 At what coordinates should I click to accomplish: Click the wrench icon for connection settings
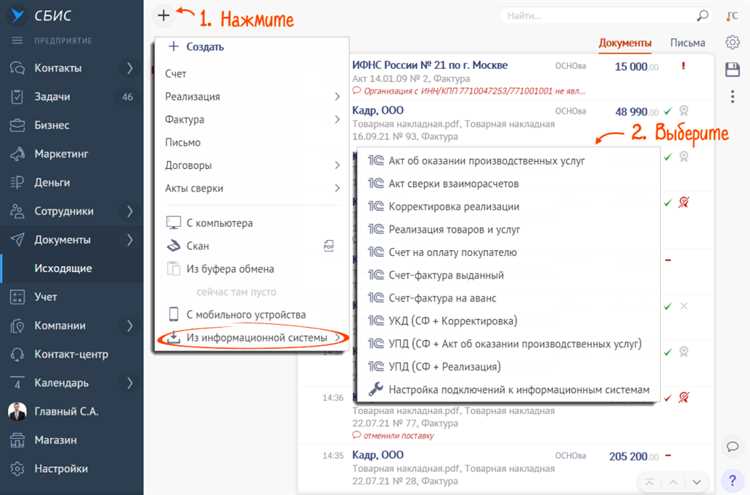tap(376, 389)
